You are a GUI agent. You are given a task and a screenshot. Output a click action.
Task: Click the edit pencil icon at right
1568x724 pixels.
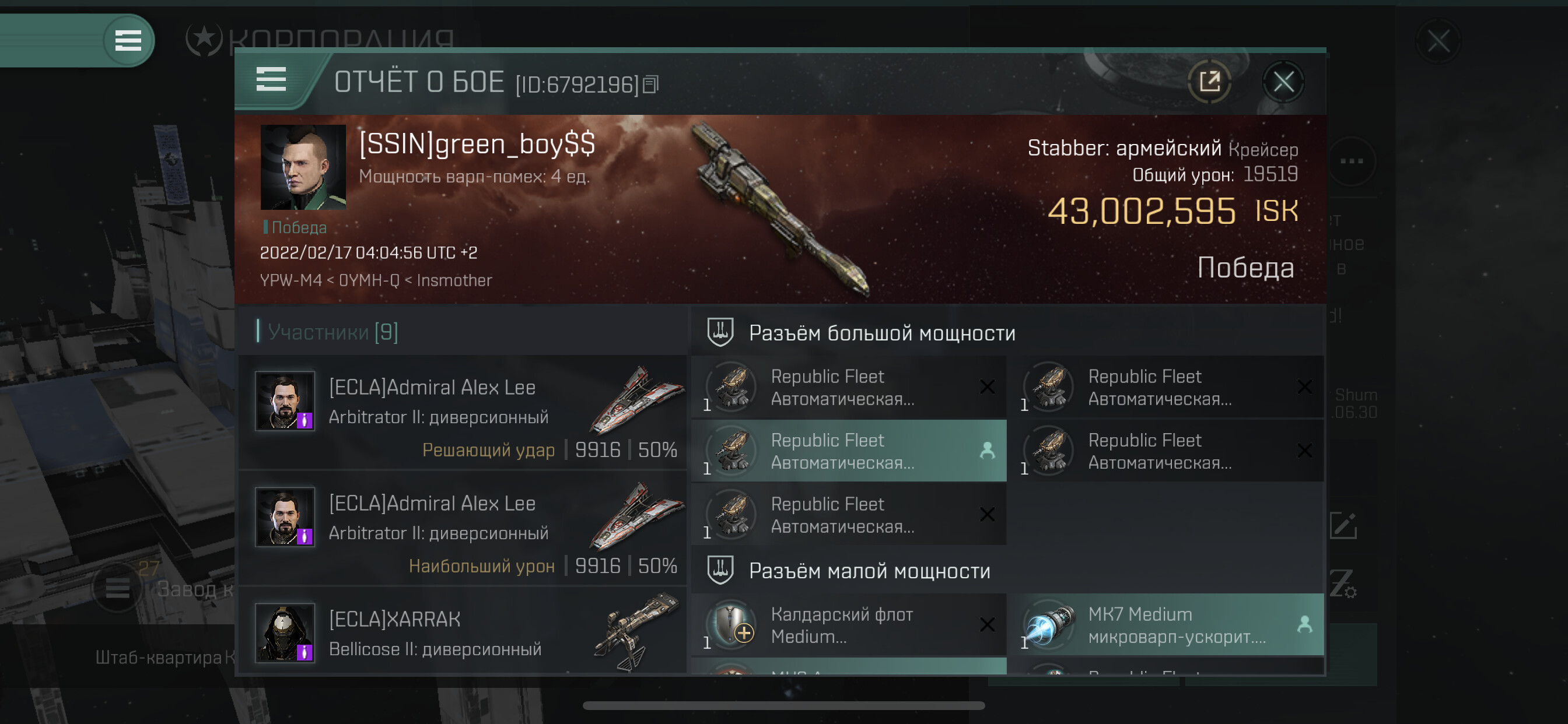1343,526
